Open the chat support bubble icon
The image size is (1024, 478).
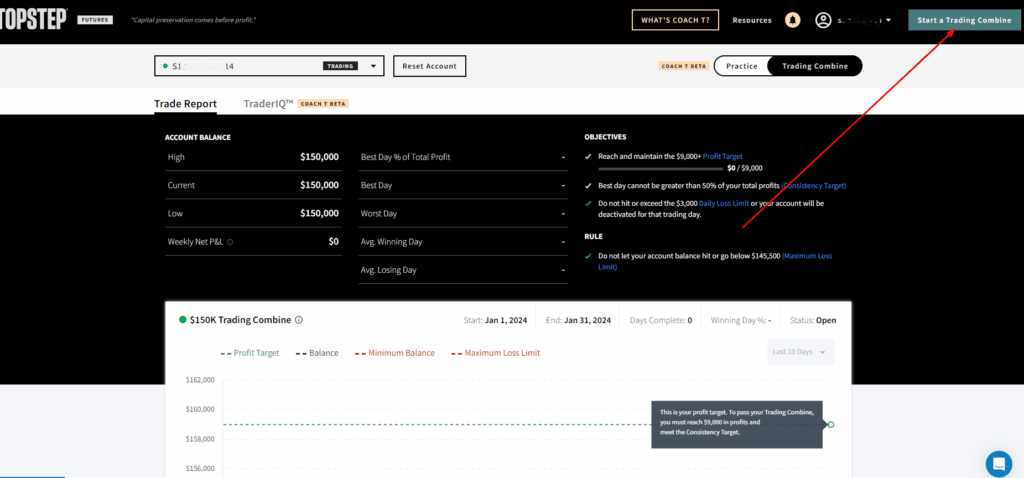tap(999, 464)
